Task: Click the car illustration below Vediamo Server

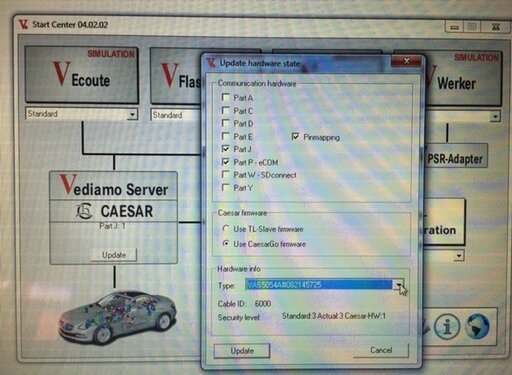Action: tap(117, 318)
